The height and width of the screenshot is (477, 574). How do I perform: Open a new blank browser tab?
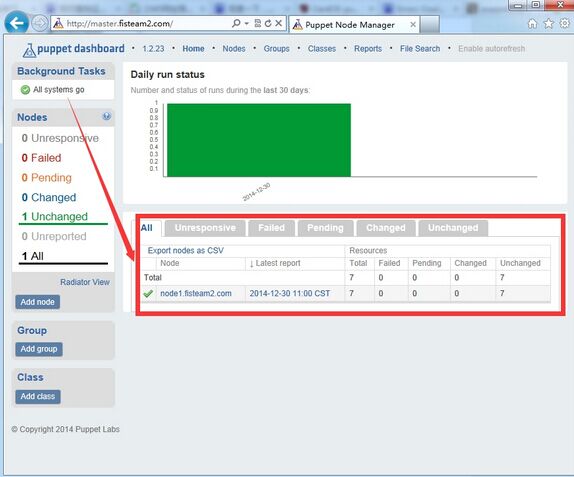[430, 25]
